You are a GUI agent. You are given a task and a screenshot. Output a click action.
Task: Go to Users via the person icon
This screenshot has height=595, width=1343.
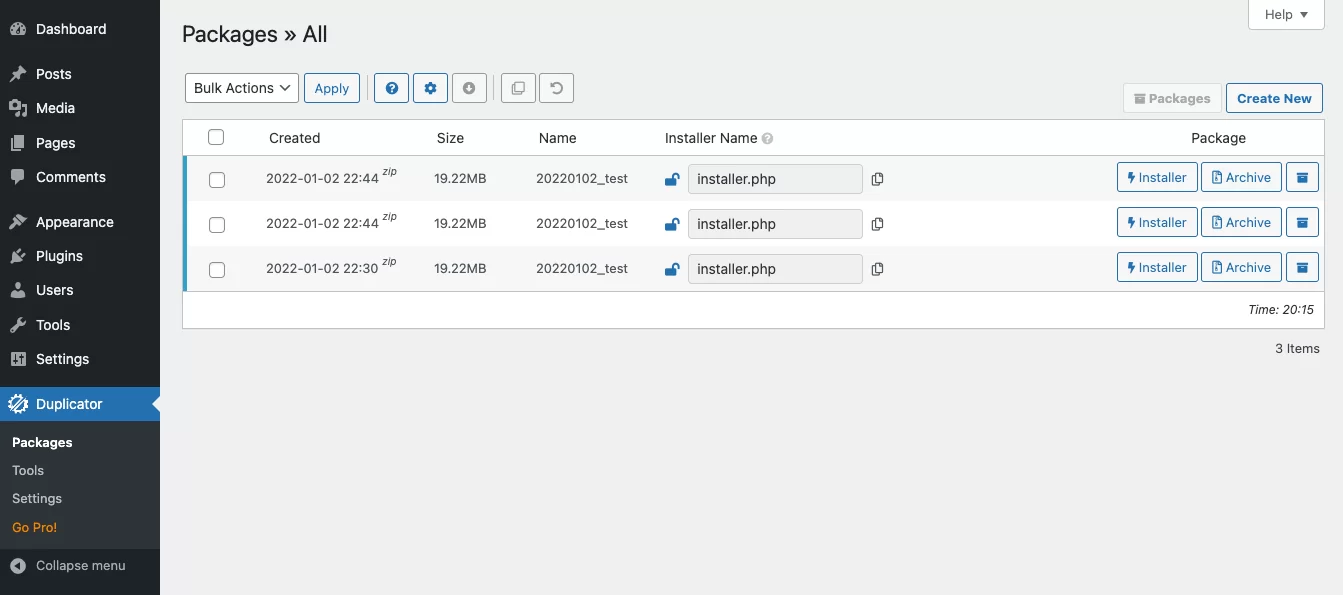[x=18, y=290]
